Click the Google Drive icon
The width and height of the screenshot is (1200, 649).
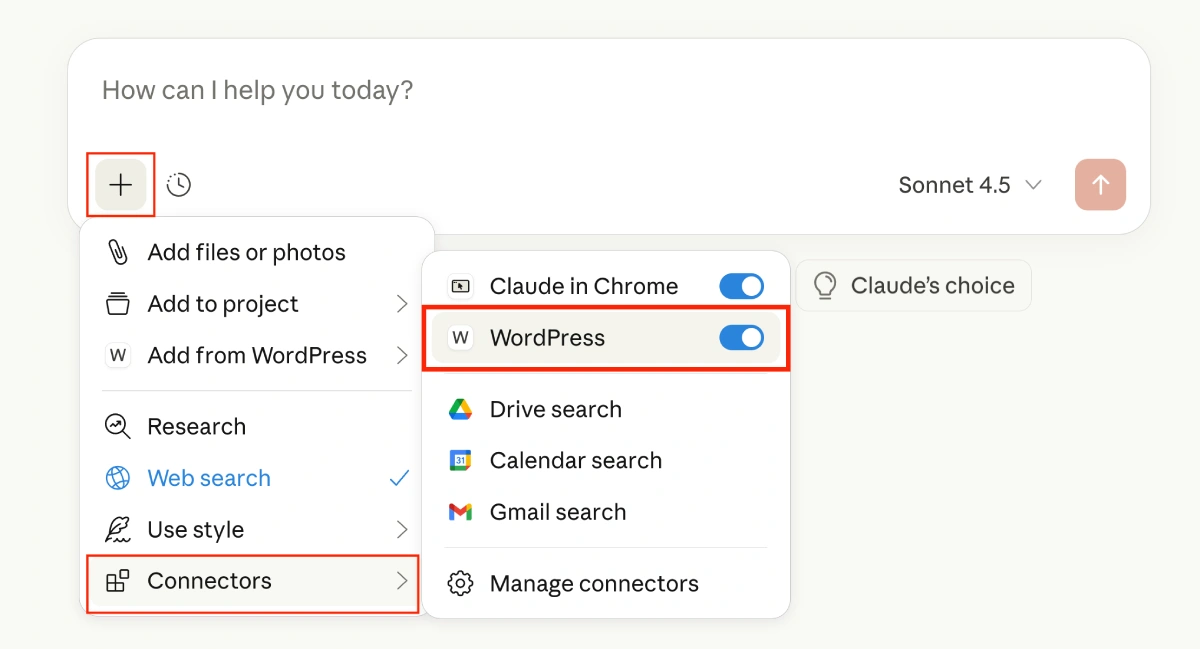(460, 409)
